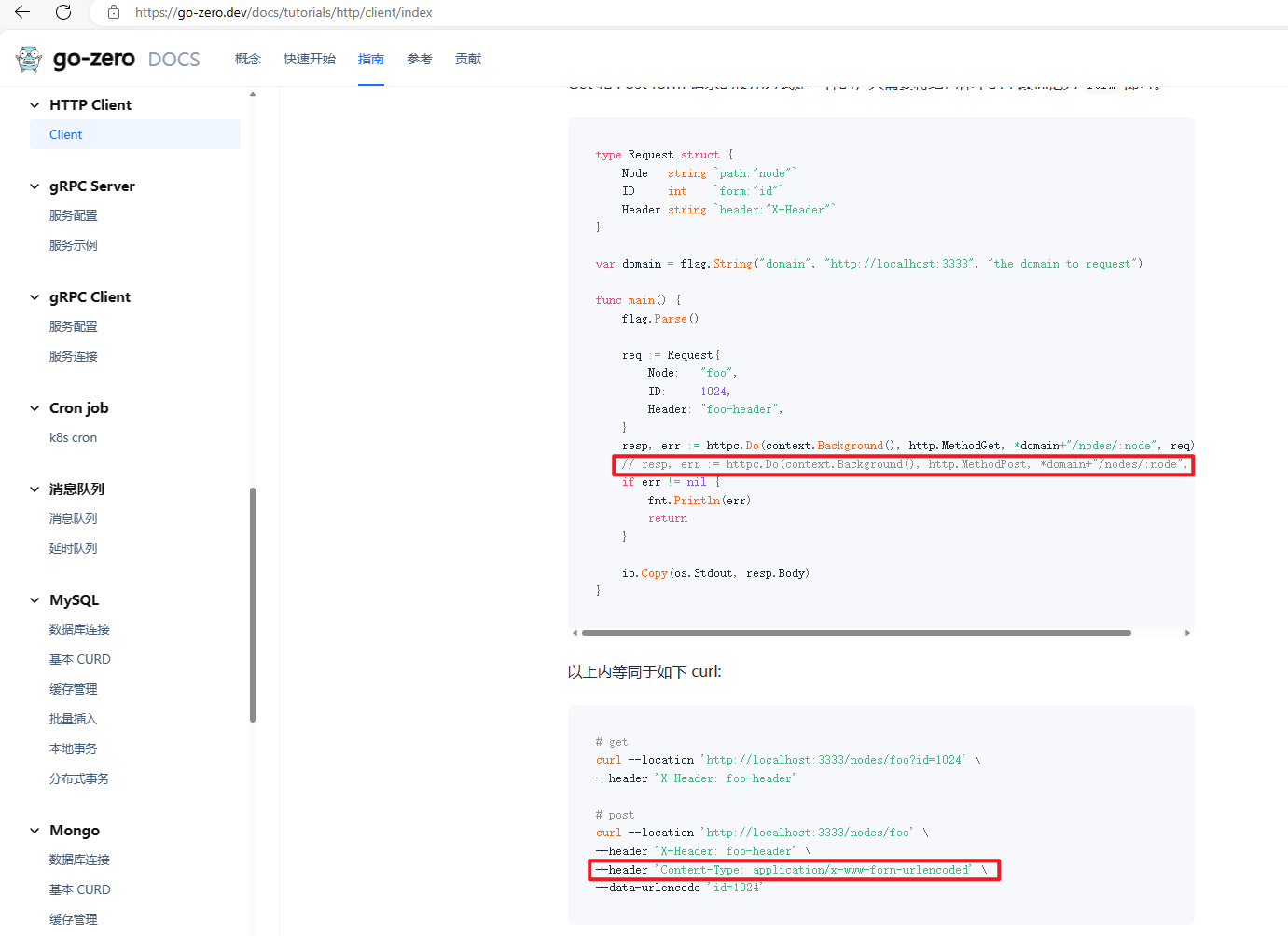The image size is (1288, 936).
Task: Select the 指南 nav tab
Action: pos(371,59)
